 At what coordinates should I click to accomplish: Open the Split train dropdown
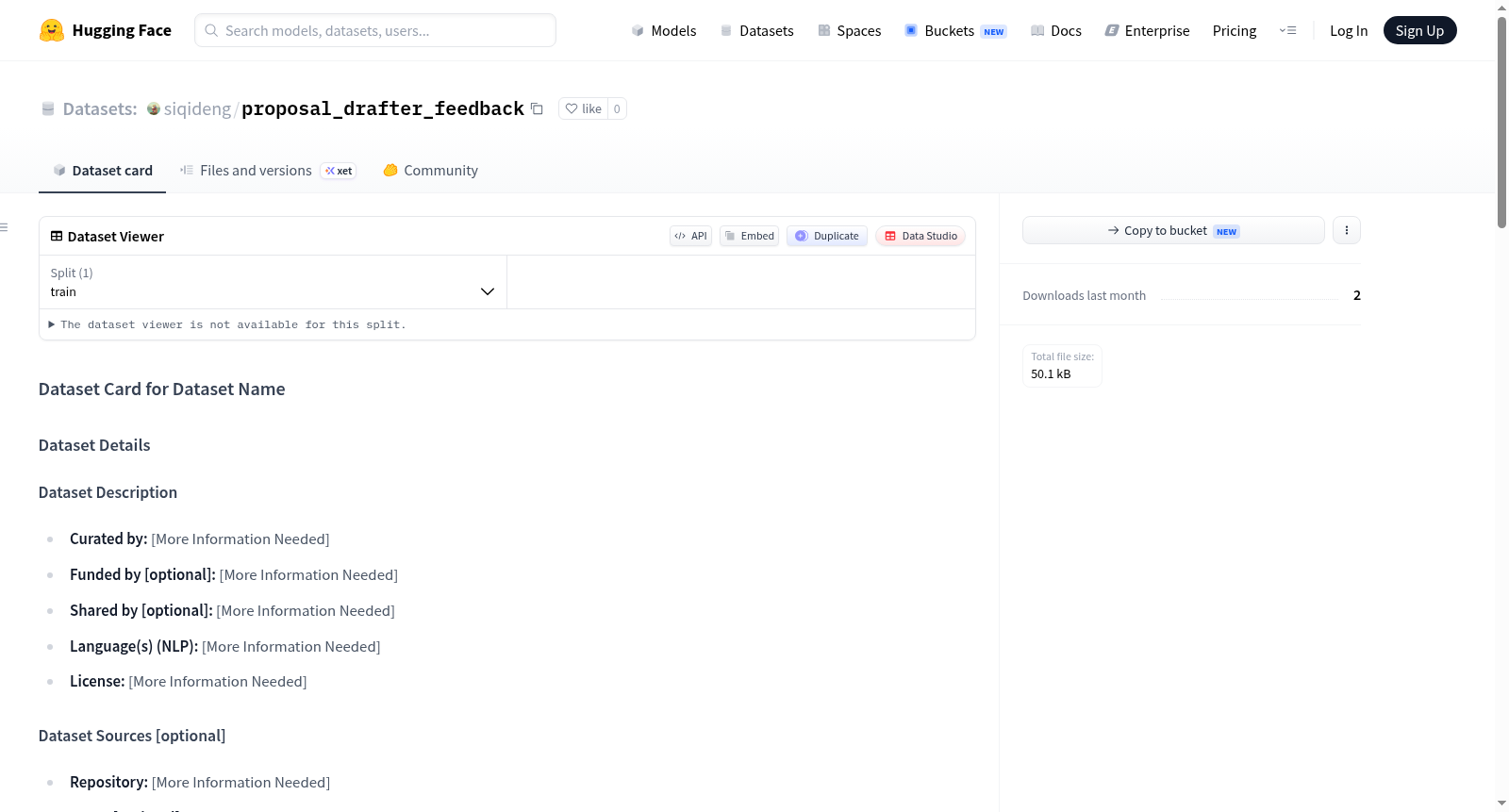tap(273, 282)
